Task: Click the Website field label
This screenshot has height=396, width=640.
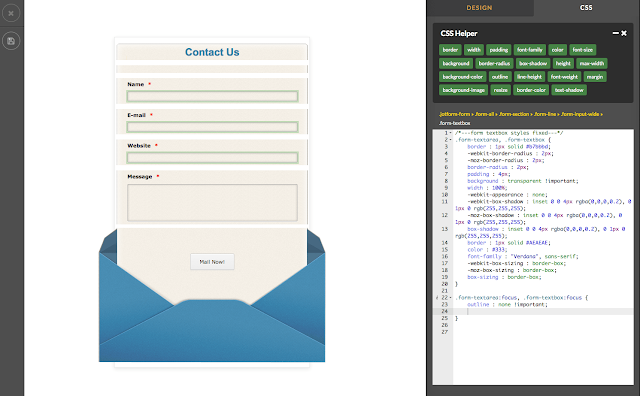Action: [x=139, y=146]
